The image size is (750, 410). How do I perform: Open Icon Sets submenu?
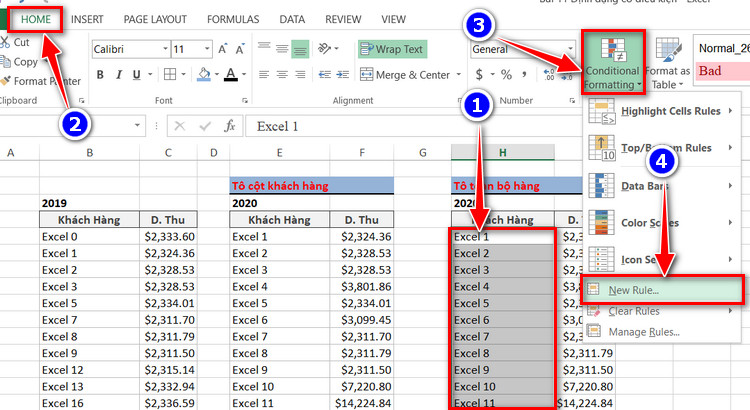[662, 259]
